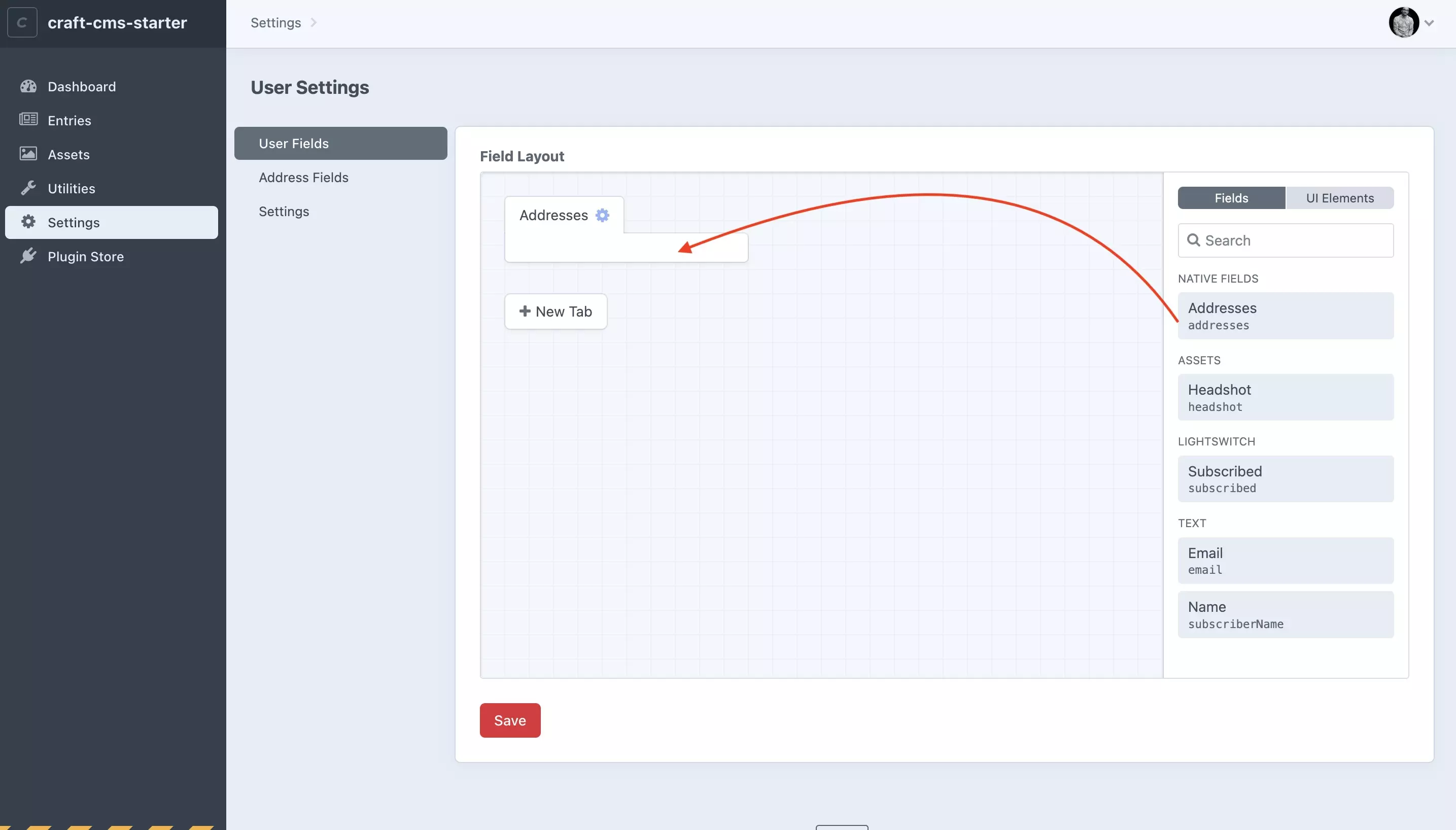
Task: Click the Utilities wrench icon
Action: (28, 188)
